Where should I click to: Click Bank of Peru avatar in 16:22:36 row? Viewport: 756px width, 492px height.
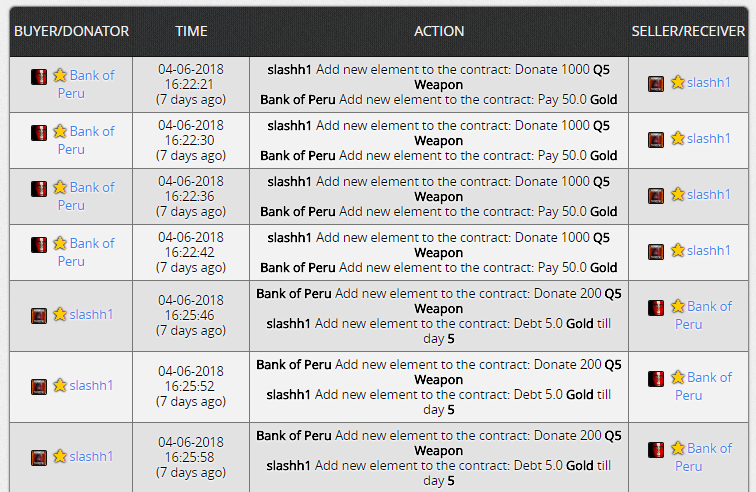(39, 189)
